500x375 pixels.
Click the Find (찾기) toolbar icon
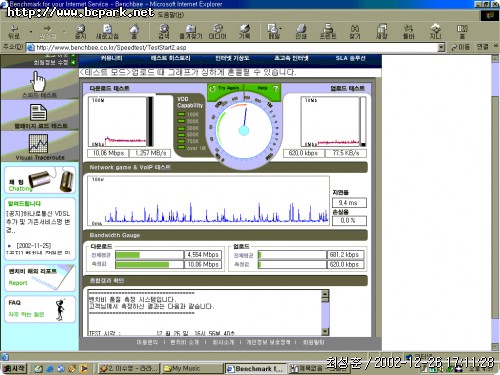pyautogui.click(x=355, y=32)
